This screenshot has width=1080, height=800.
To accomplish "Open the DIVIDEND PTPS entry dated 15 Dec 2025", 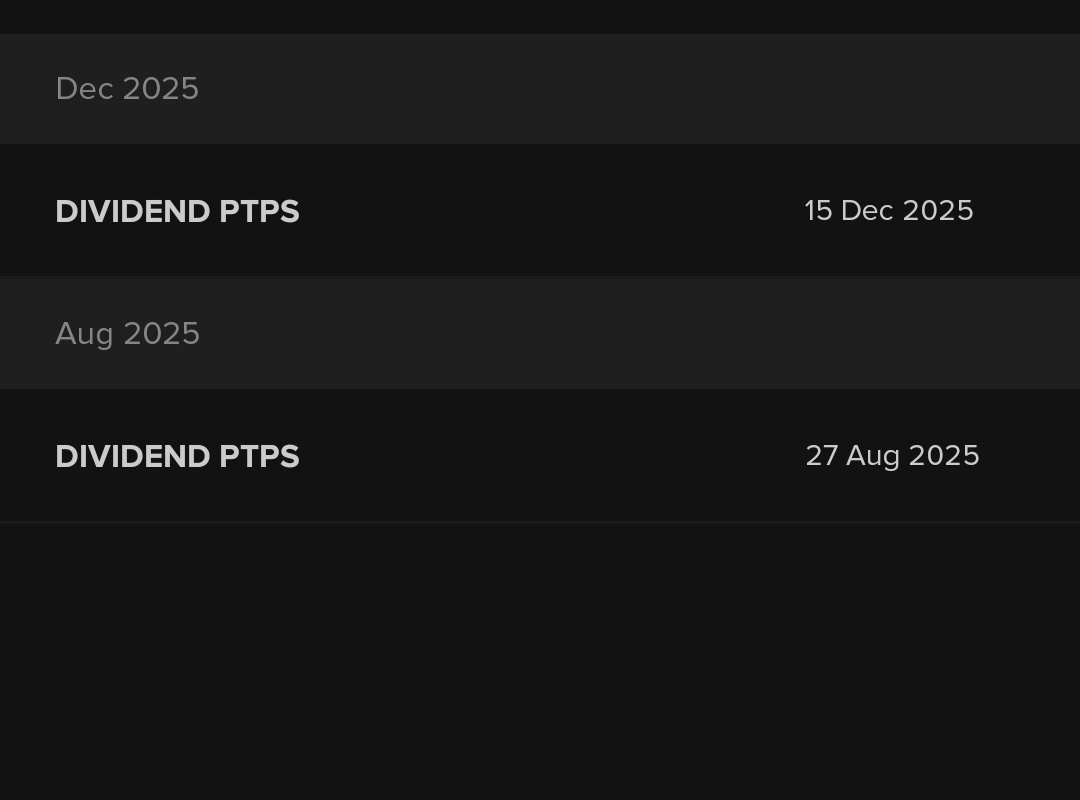I will (540, 211).
